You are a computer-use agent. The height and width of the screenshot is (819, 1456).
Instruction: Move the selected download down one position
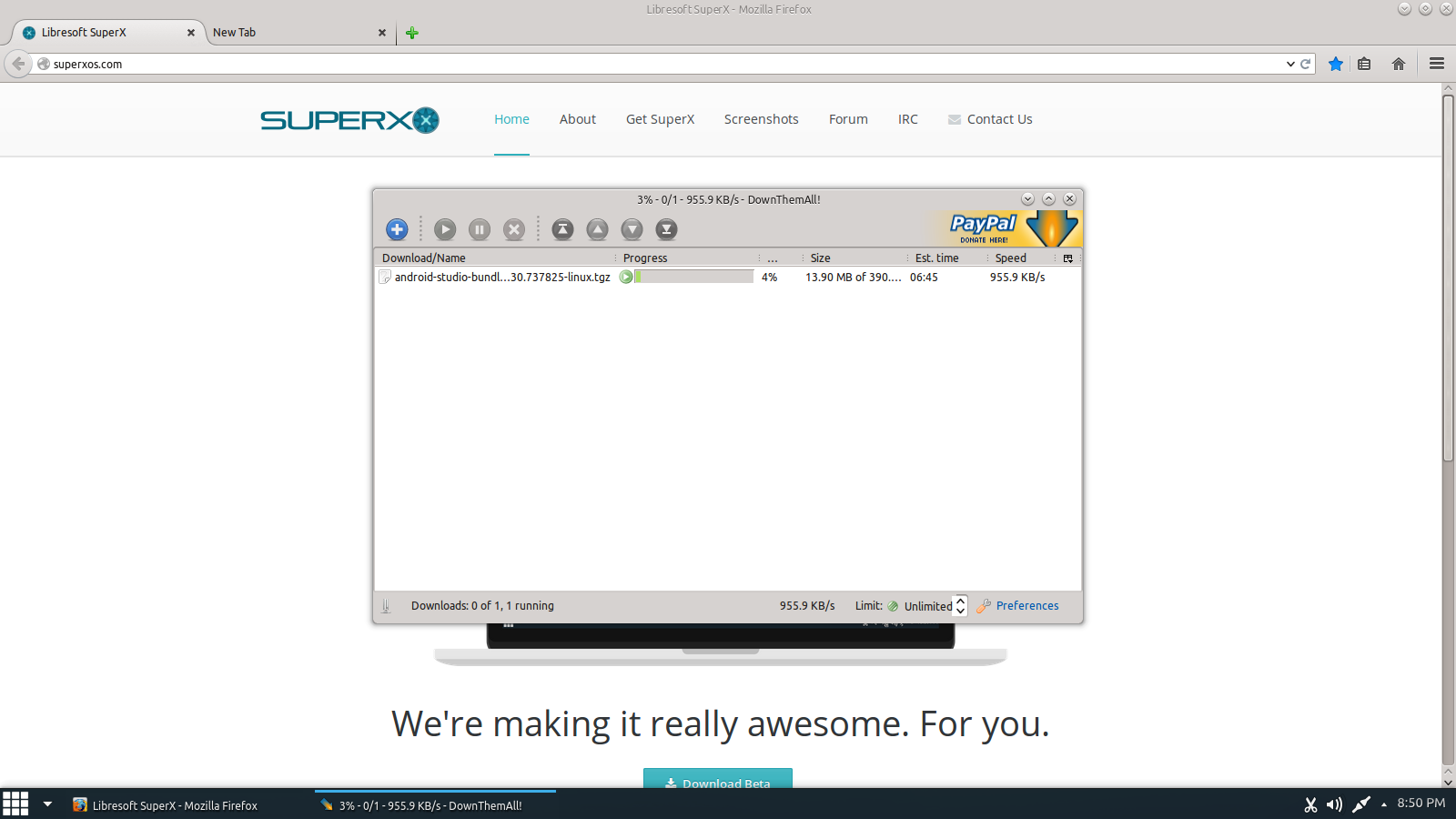(x=632, y=229)
